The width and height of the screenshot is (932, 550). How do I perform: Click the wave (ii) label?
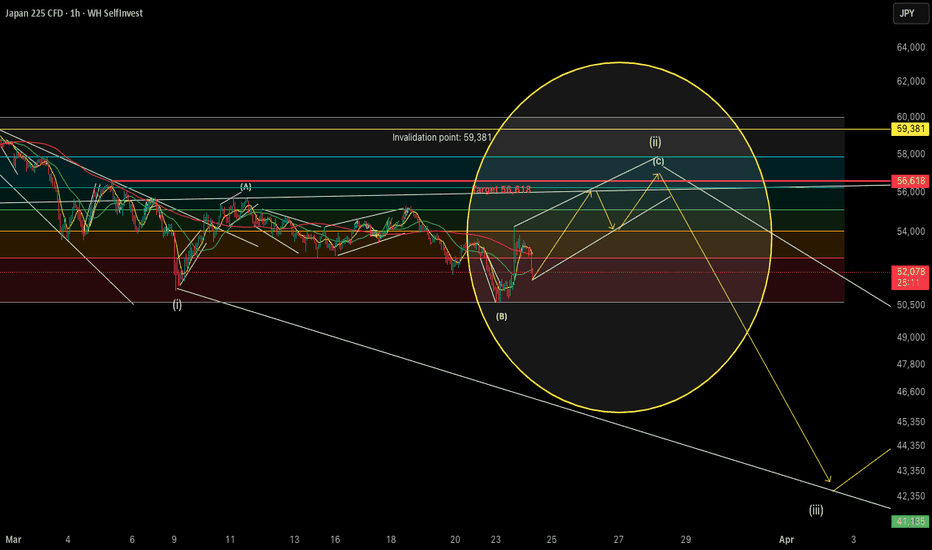[x=655, y=142]
